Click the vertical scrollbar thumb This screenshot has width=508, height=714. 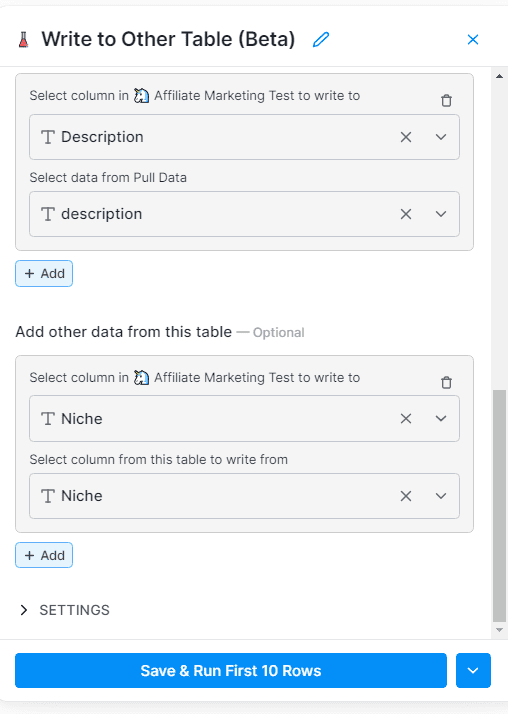(499, 505)
